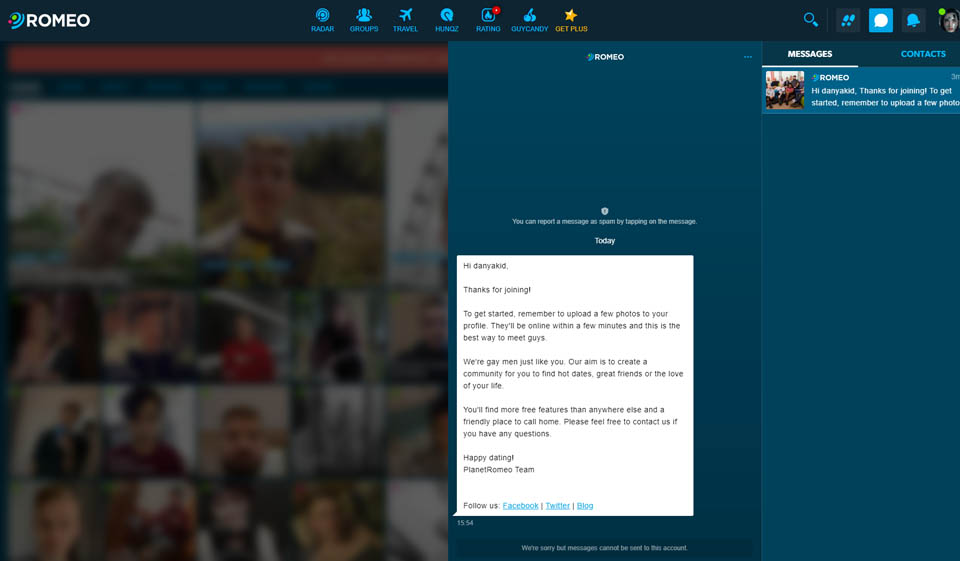Open Guycandy from the top bar

tap(529, 20)
